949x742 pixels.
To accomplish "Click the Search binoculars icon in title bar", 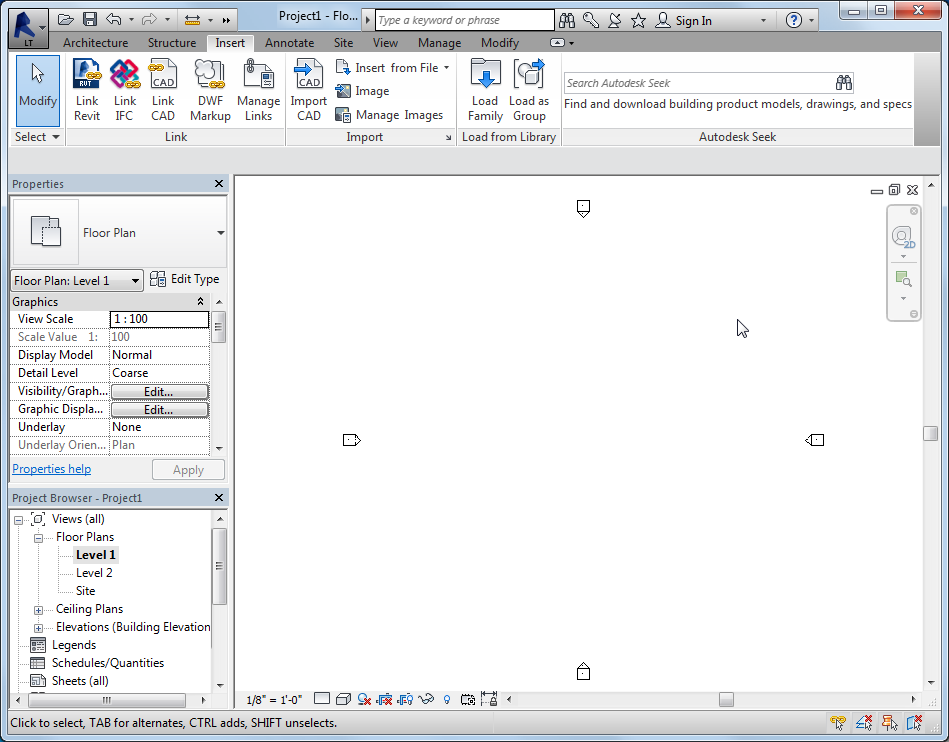I will [x=566, y=20].
